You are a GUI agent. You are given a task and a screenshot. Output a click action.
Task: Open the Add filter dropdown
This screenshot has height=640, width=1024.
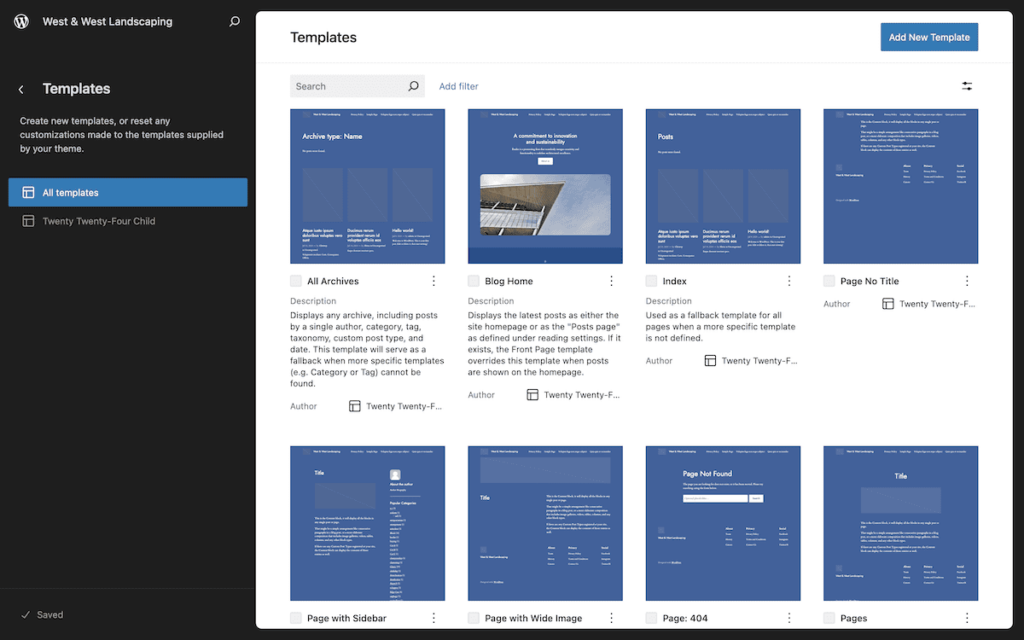(x=458, y=86)
